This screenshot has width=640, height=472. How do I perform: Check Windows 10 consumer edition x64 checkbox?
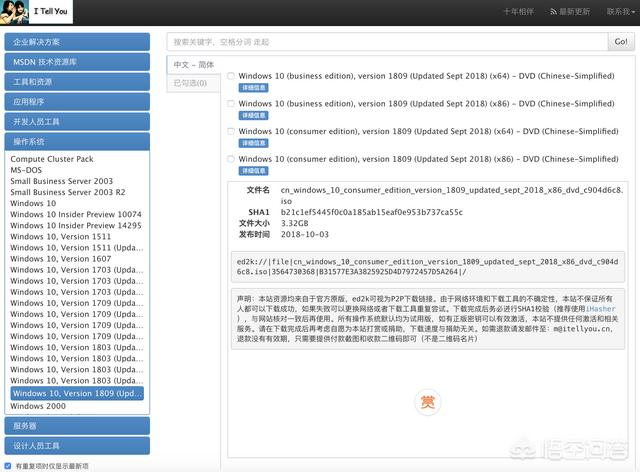point(231,131)
